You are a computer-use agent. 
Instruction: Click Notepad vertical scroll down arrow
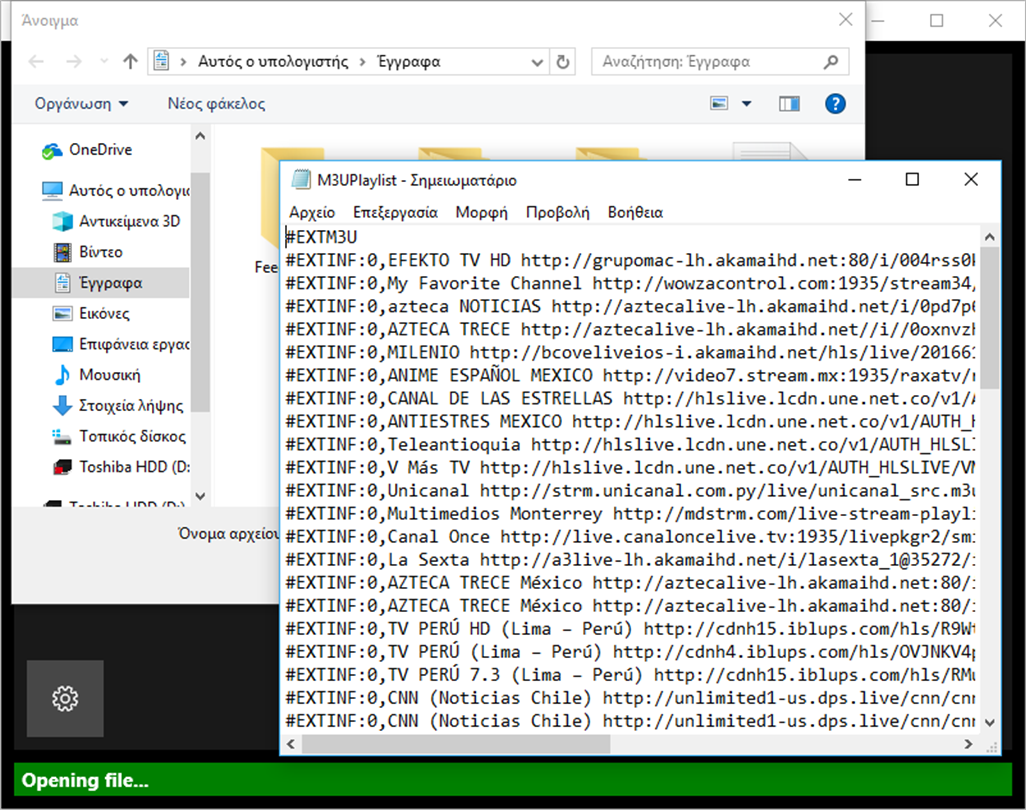[x=989, y=722]
